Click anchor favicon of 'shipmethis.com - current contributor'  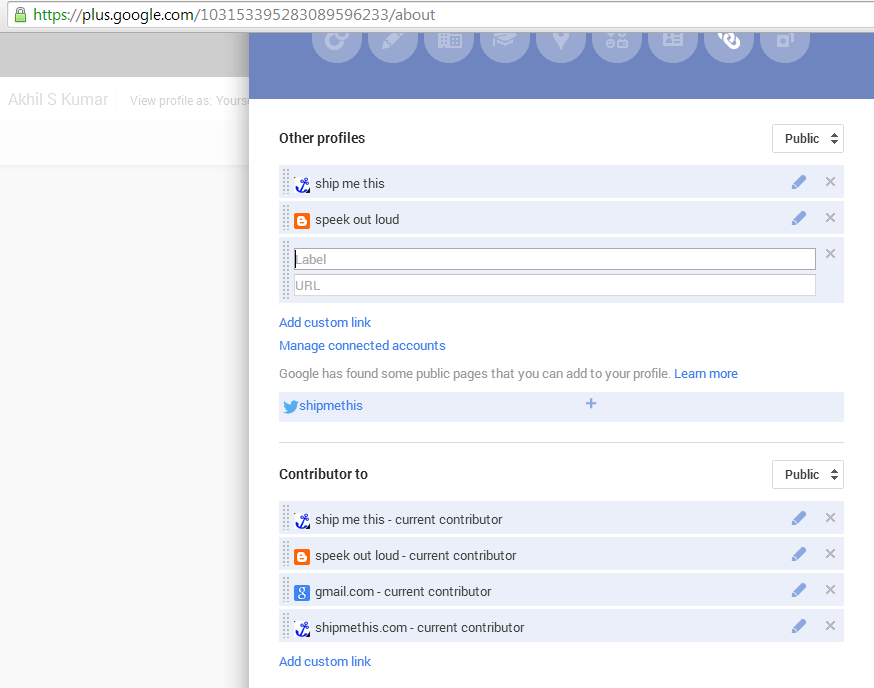(302, 629)
